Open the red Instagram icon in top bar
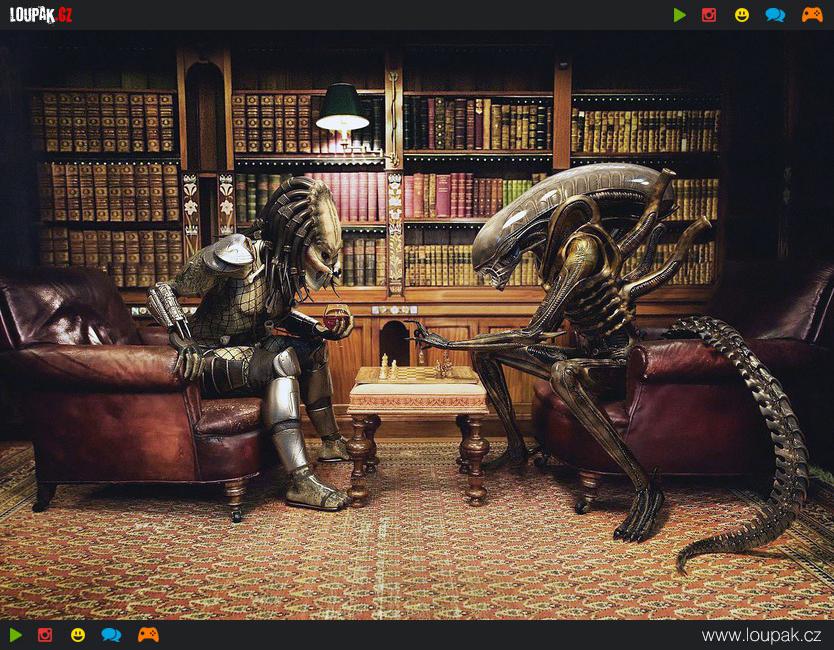This screenshot has height=650, width=834. (x=709, y=15)
